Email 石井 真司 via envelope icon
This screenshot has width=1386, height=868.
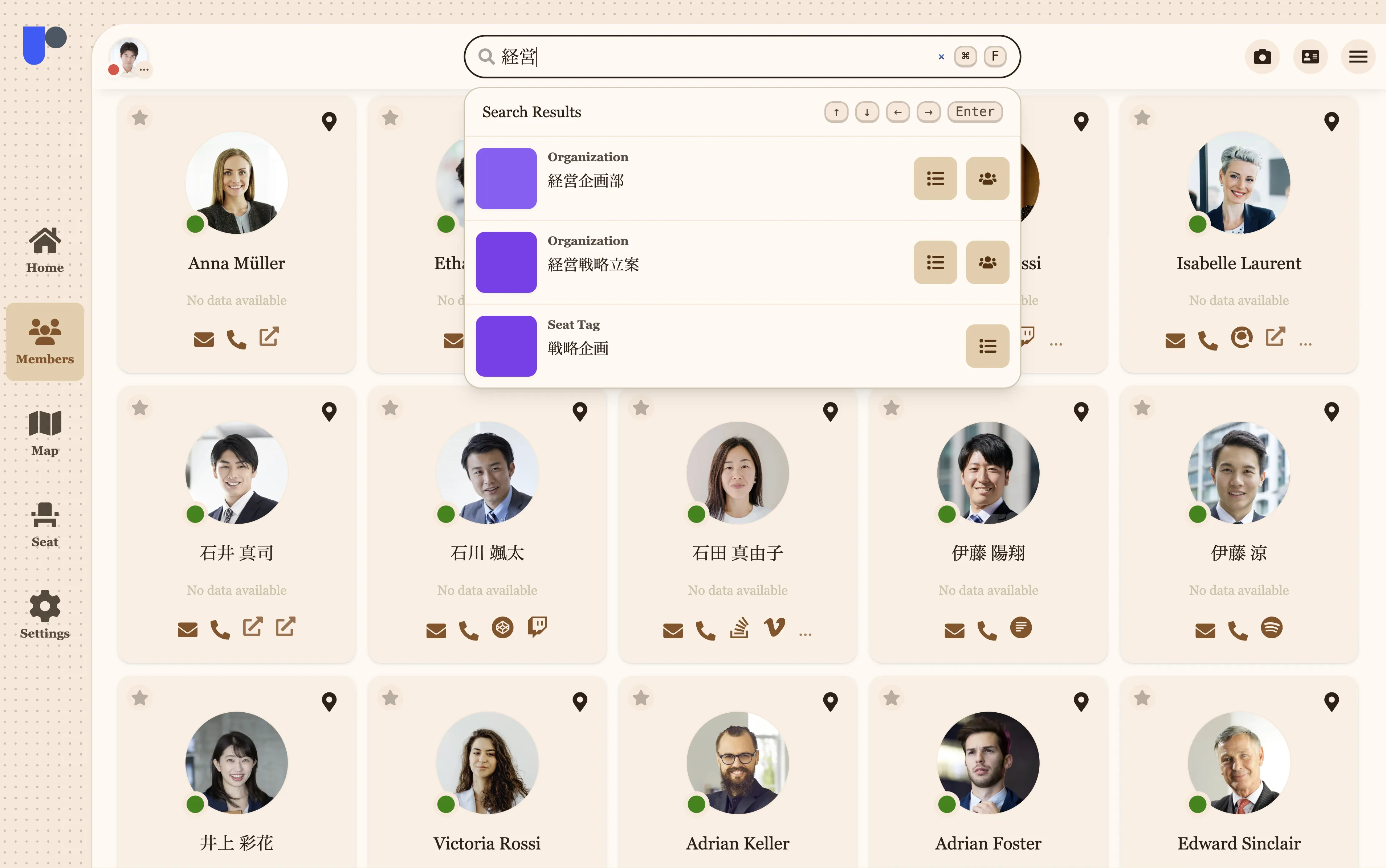pyautogui.click(x=187, y=630)
